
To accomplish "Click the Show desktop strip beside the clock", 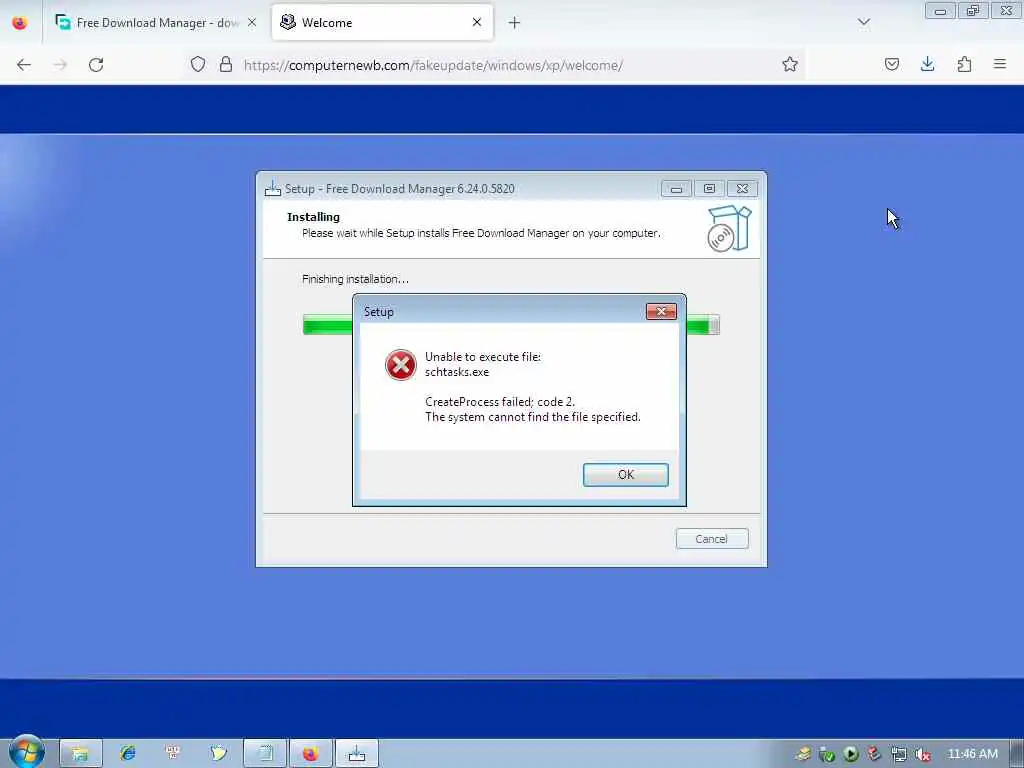I will tap(1017, 754).
